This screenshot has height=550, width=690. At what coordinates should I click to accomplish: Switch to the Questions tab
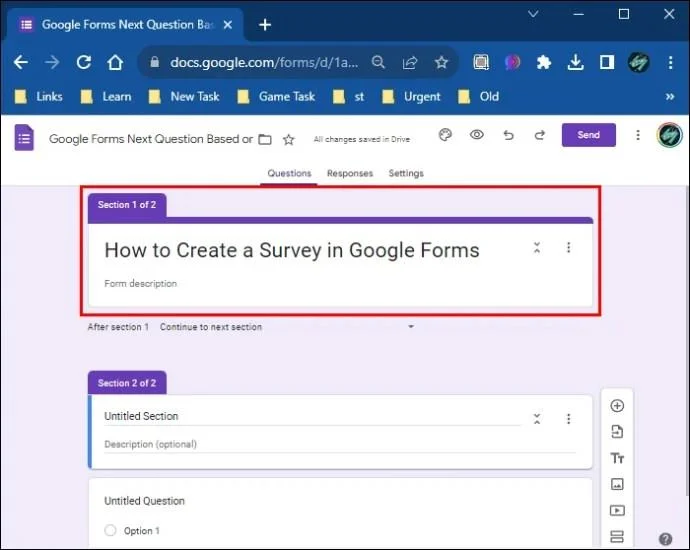pos(289,173)
